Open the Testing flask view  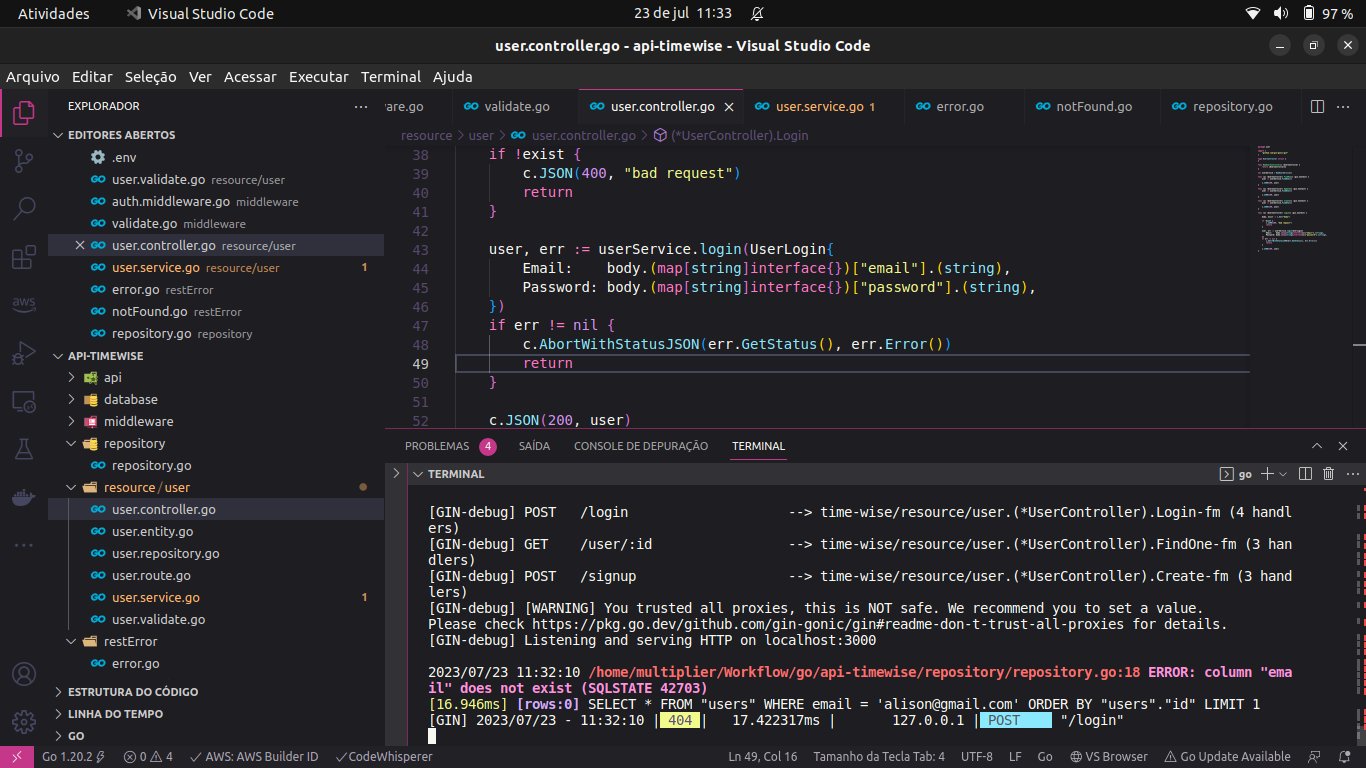(24, 449)
